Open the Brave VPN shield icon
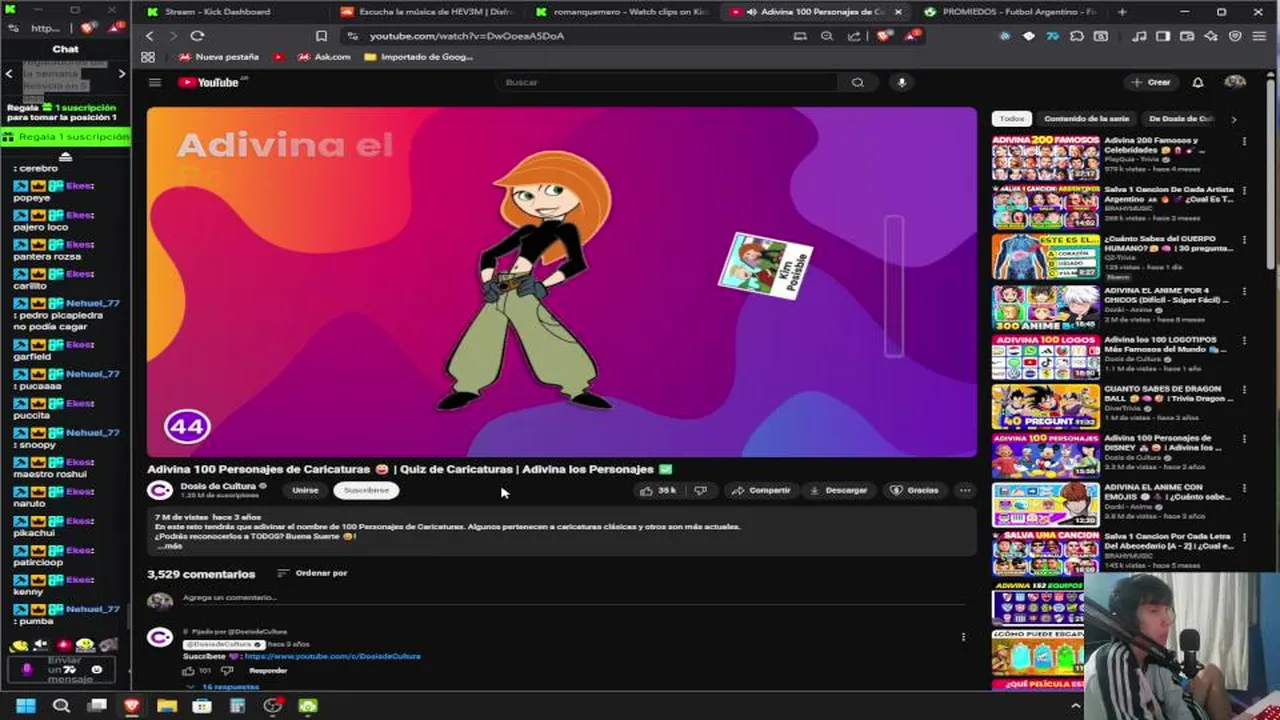This screenshot has width=1280, height=720. [x=1235, y=36]
